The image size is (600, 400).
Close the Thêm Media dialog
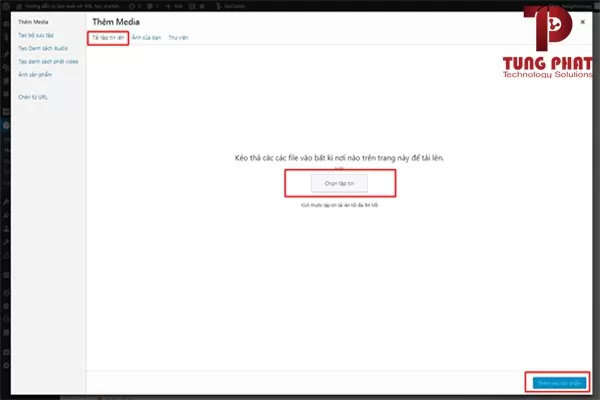(x=582, y=22)
